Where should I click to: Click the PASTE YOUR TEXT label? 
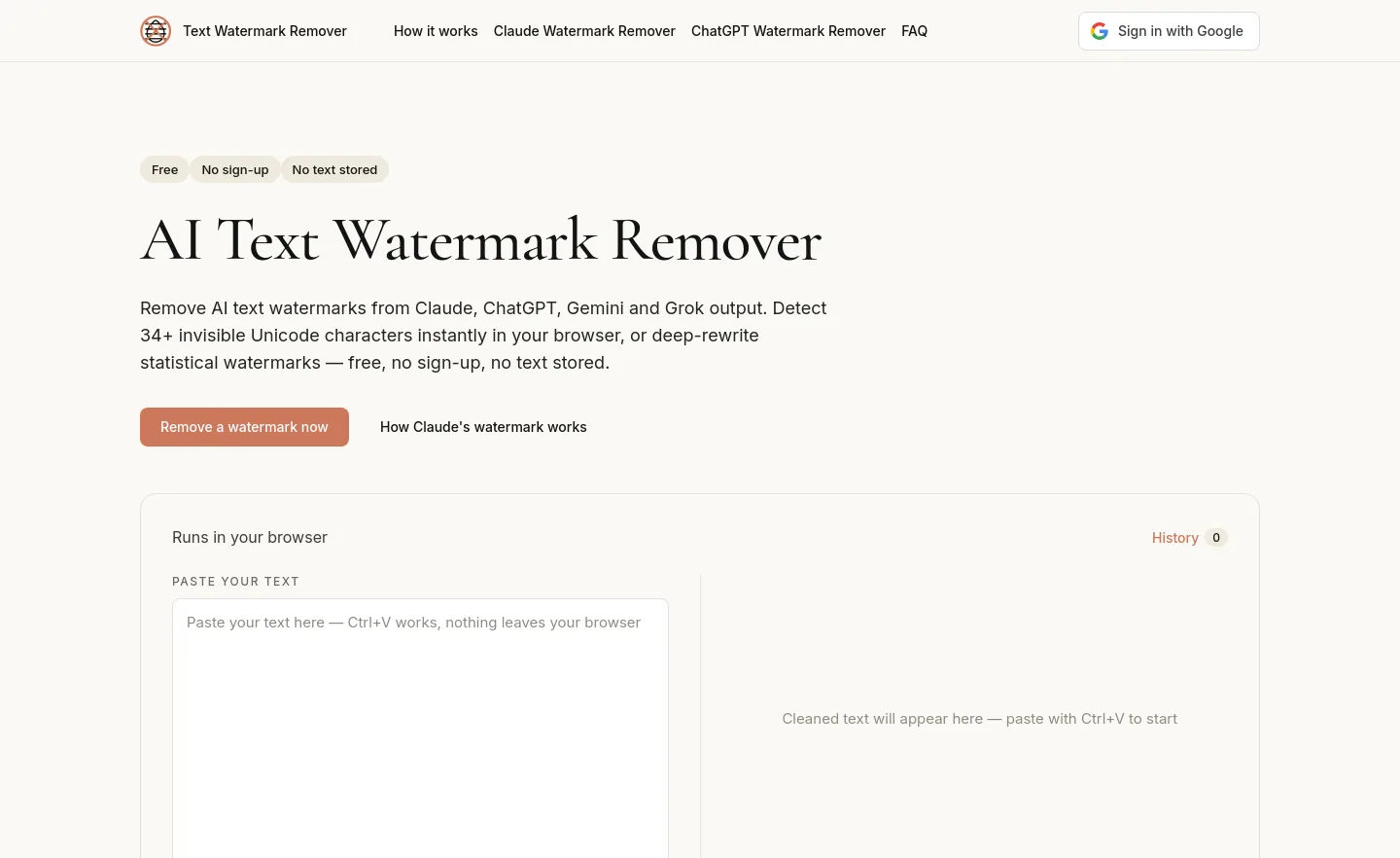[235, 582]
